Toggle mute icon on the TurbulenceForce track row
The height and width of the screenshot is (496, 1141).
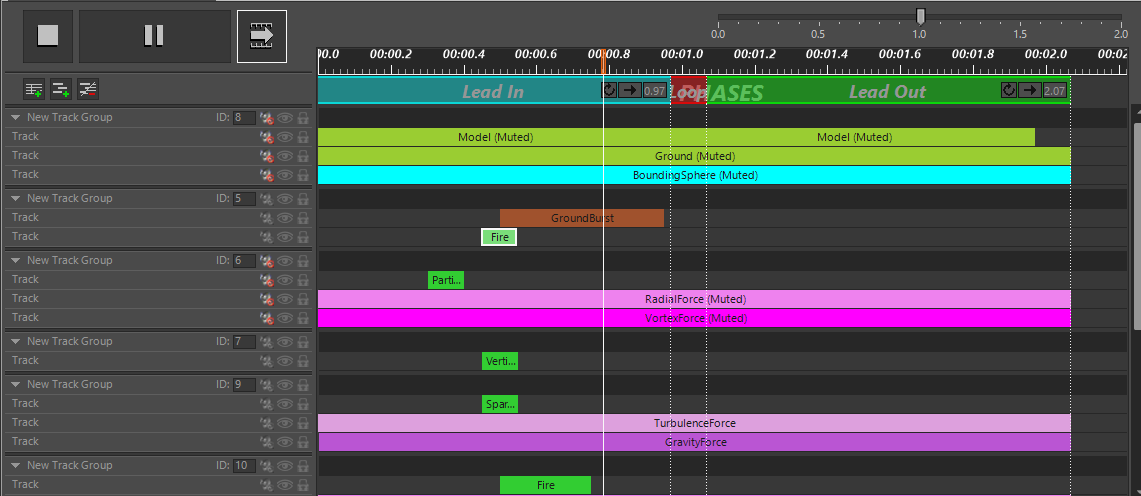click(267, 422)
